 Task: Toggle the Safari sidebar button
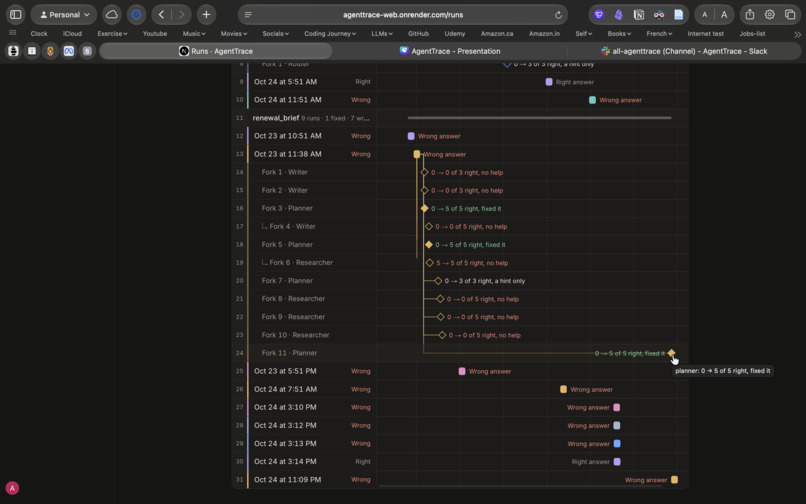tap(16, 14)
